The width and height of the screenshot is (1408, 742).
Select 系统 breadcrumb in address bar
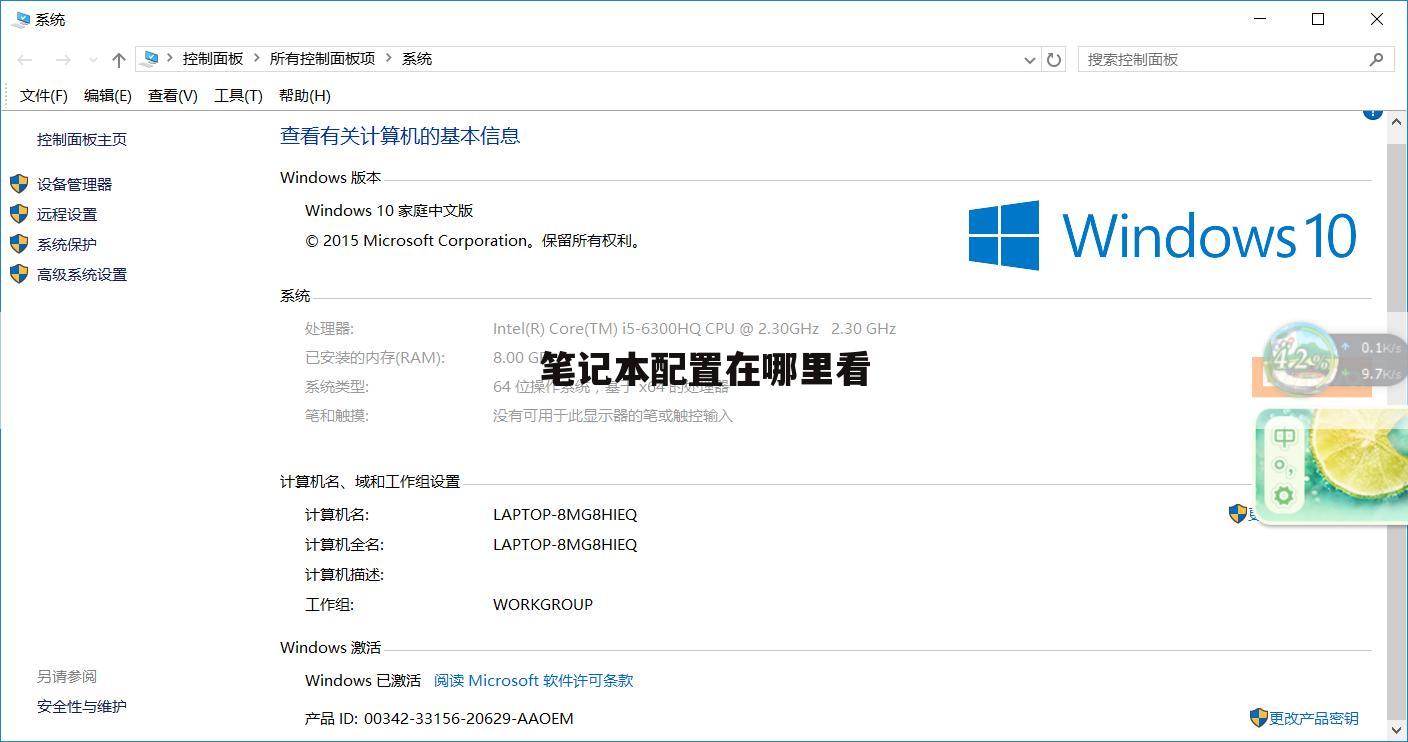(417, 59)
